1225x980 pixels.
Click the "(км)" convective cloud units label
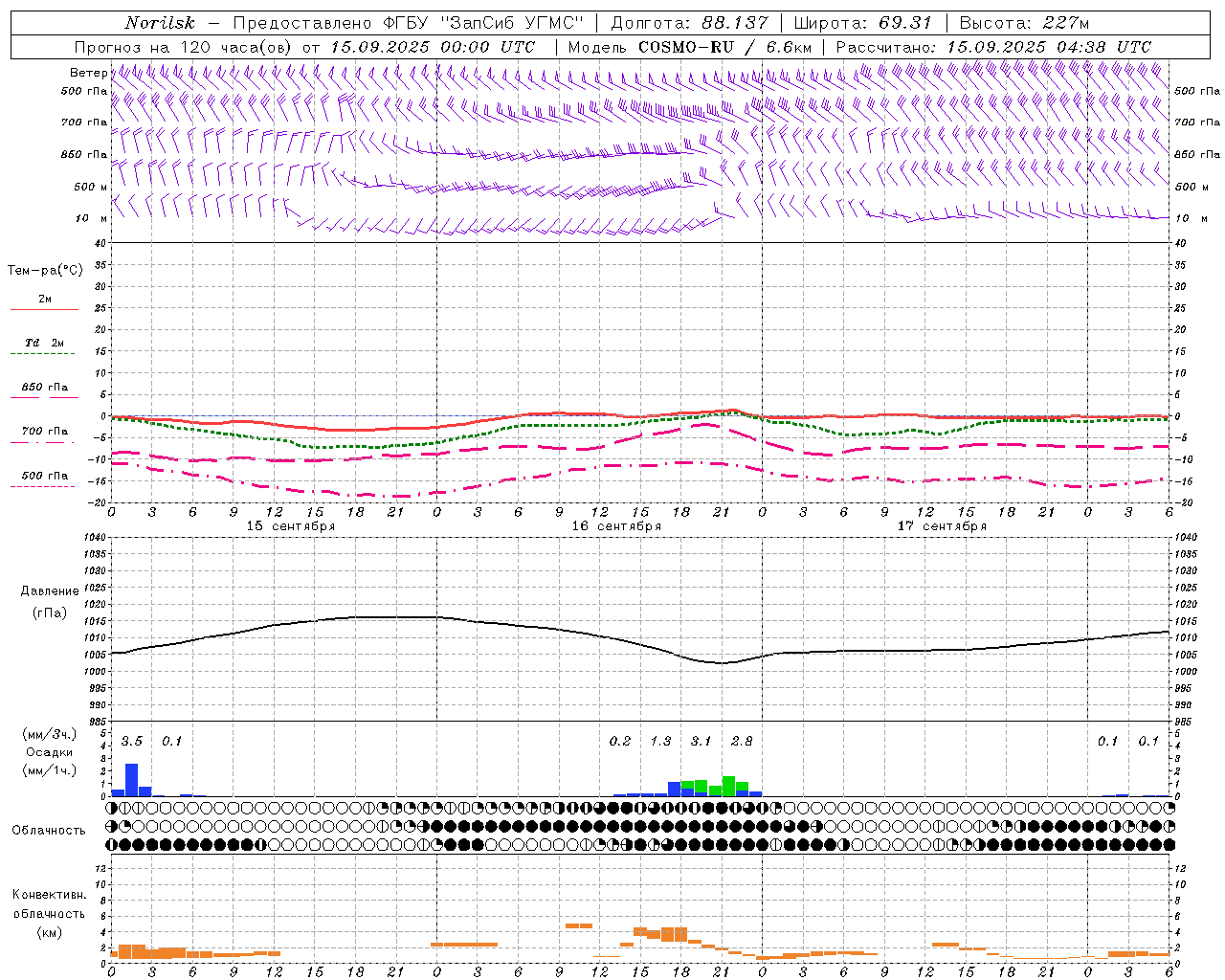click(49, 932)
